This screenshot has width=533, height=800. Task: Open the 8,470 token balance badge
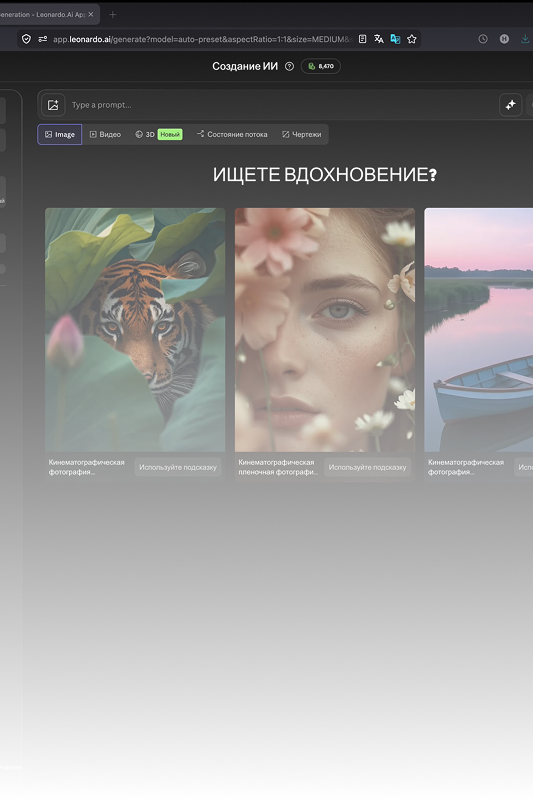[321, 66]
